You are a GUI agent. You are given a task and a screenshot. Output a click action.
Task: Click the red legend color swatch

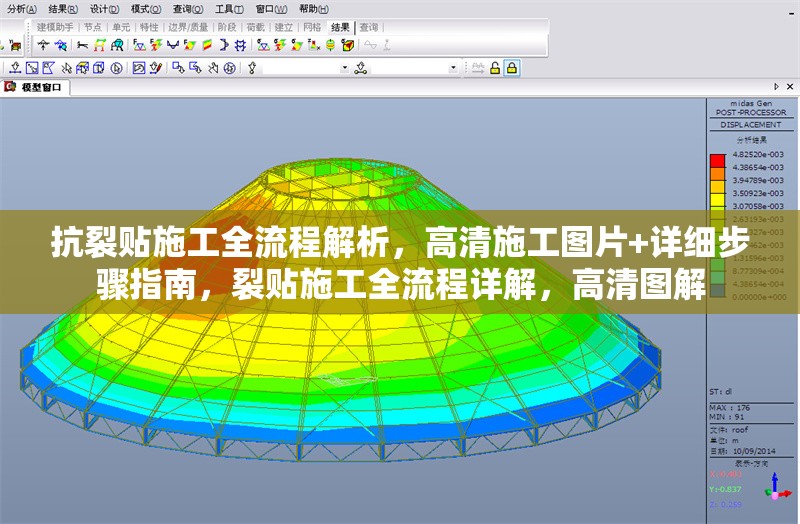(717, 160)
